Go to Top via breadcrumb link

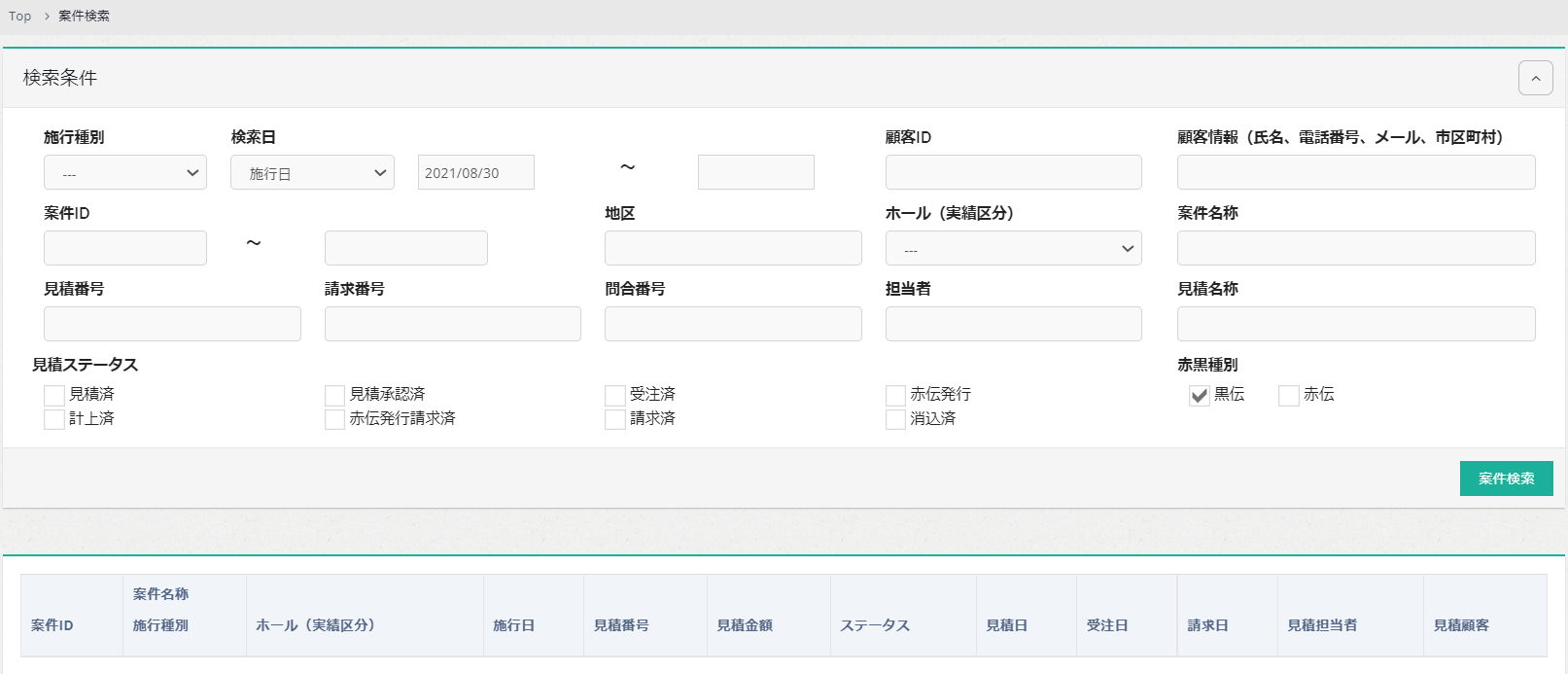(19, 17)
